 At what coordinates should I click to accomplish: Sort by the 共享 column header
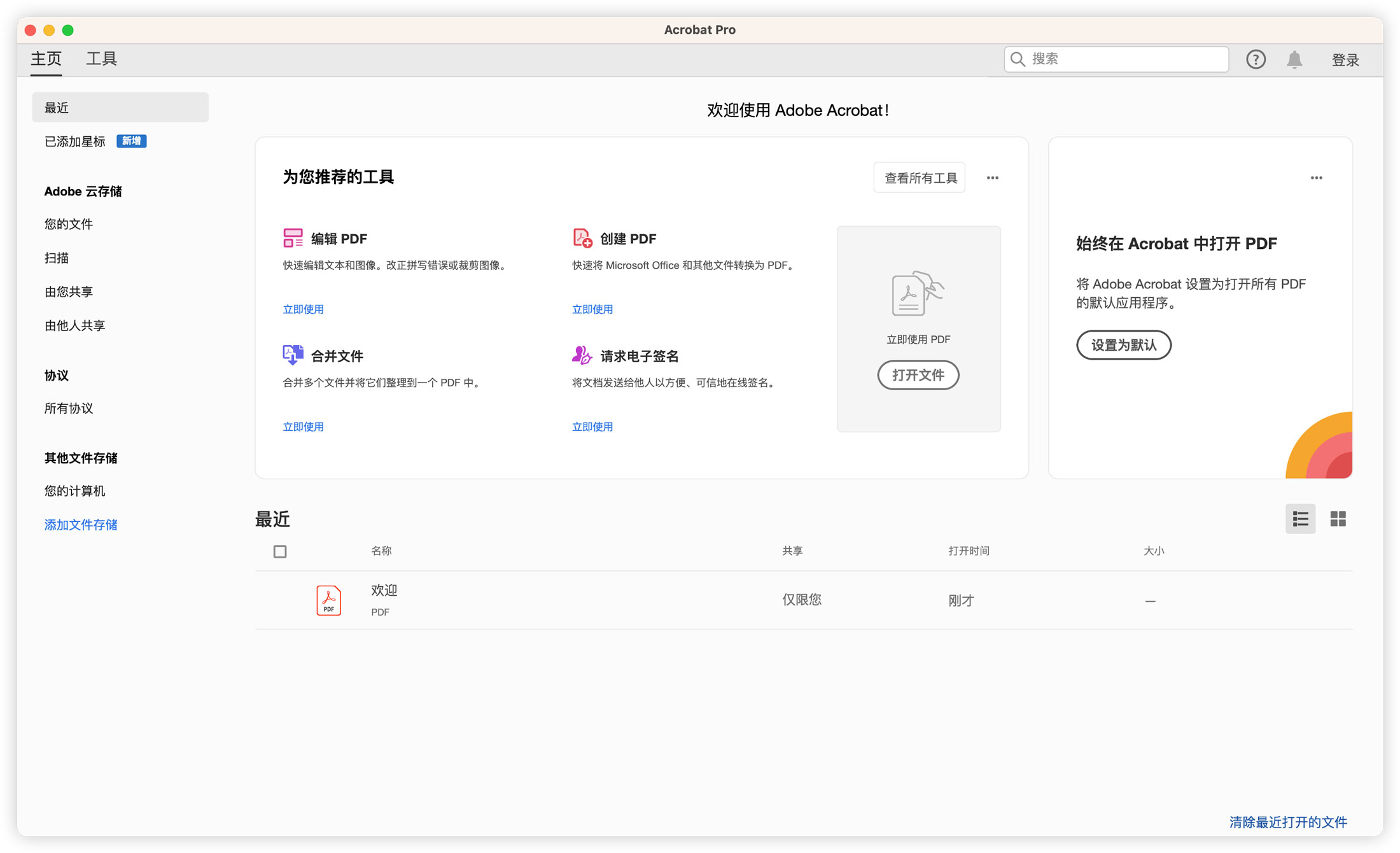point(792,551)
